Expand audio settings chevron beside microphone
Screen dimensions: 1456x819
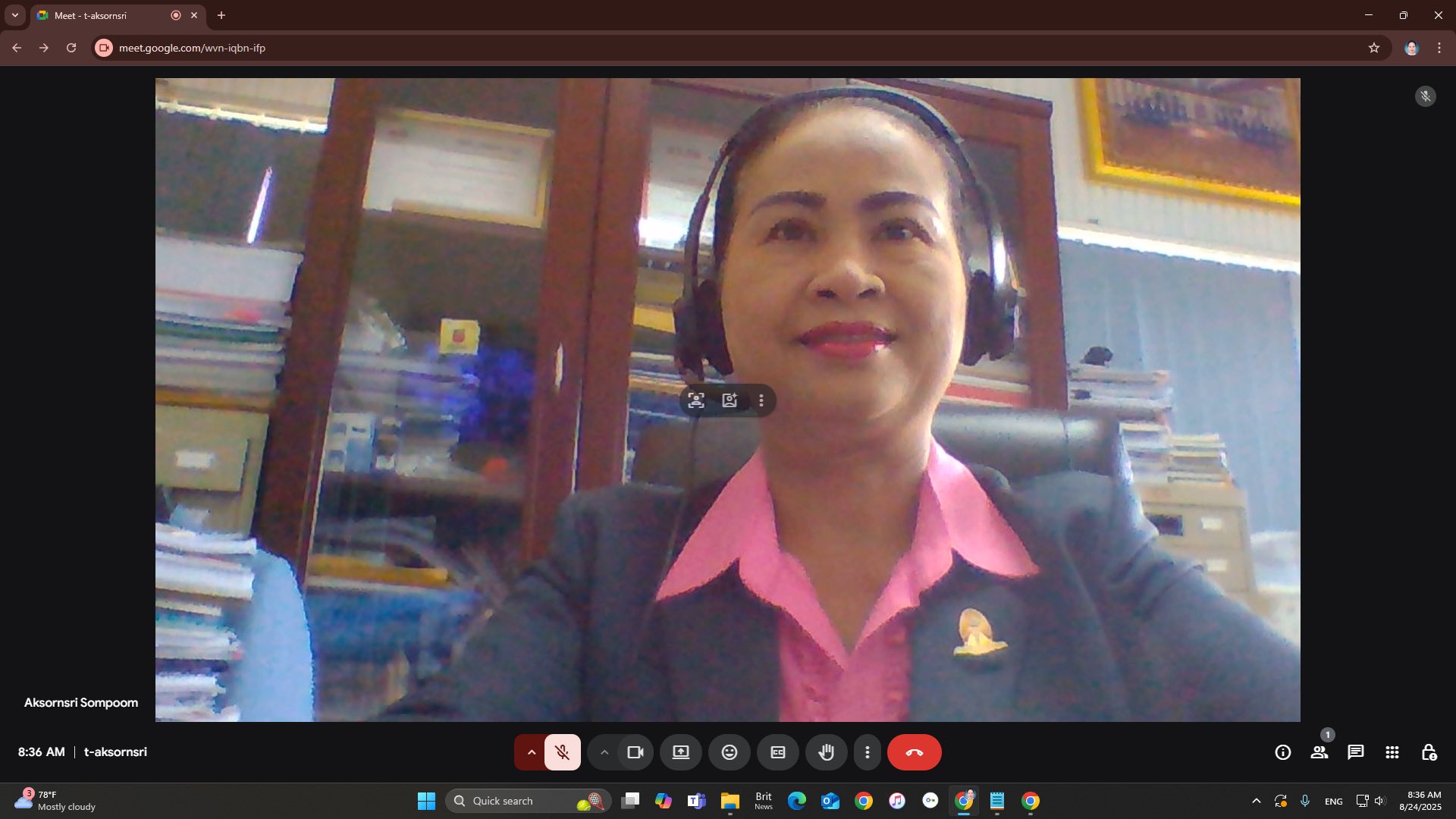(x=531, y=752)
